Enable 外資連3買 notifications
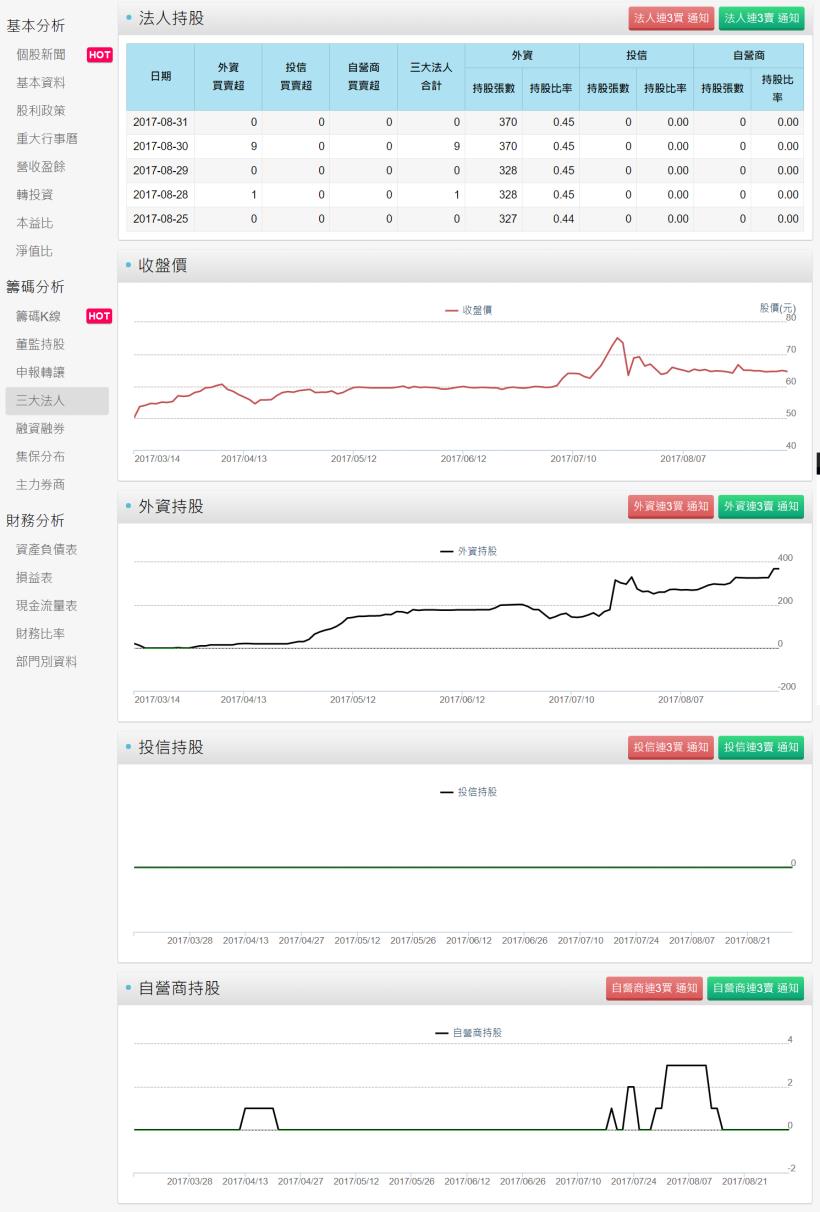The width and height of the screenshot is (820, 1212). pyautogui.click(x=670, y=506)
